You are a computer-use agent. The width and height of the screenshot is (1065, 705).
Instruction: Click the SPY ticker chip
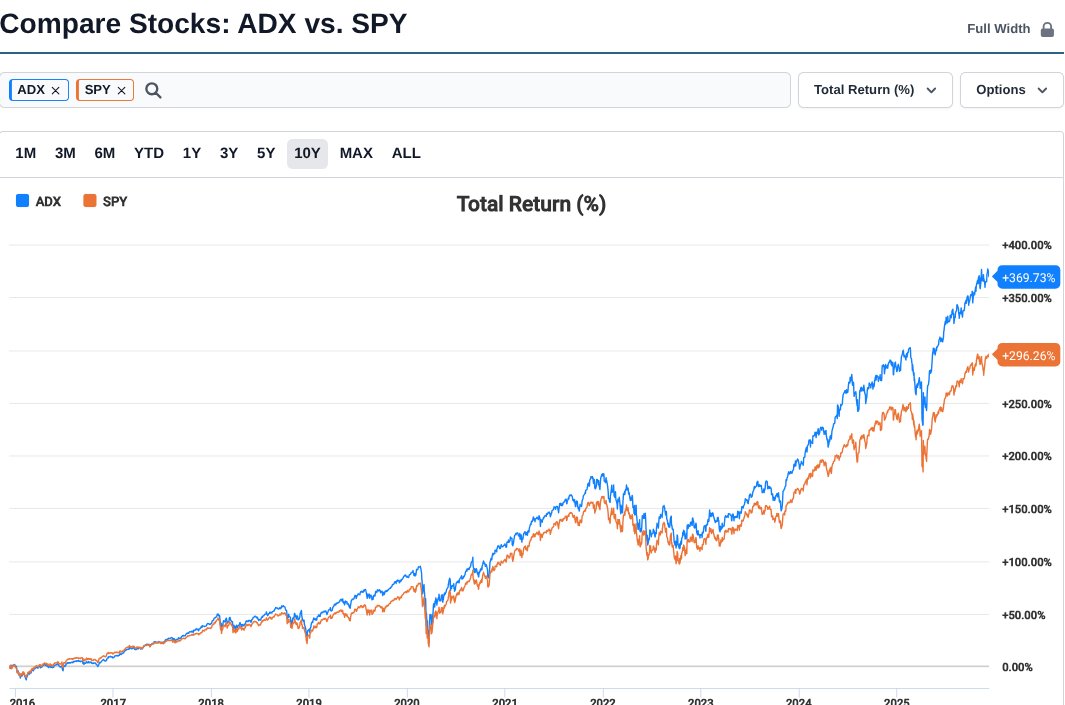[x=105, y=90]
